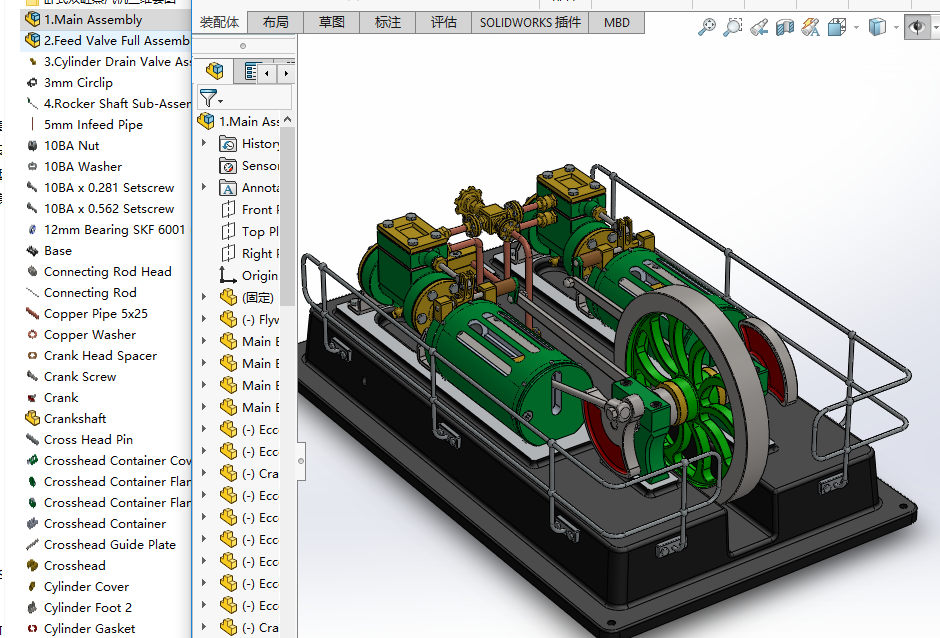Click the Dynamic Annotation Views icon
This screenshot has height=638, width=940.
point(810,28)
